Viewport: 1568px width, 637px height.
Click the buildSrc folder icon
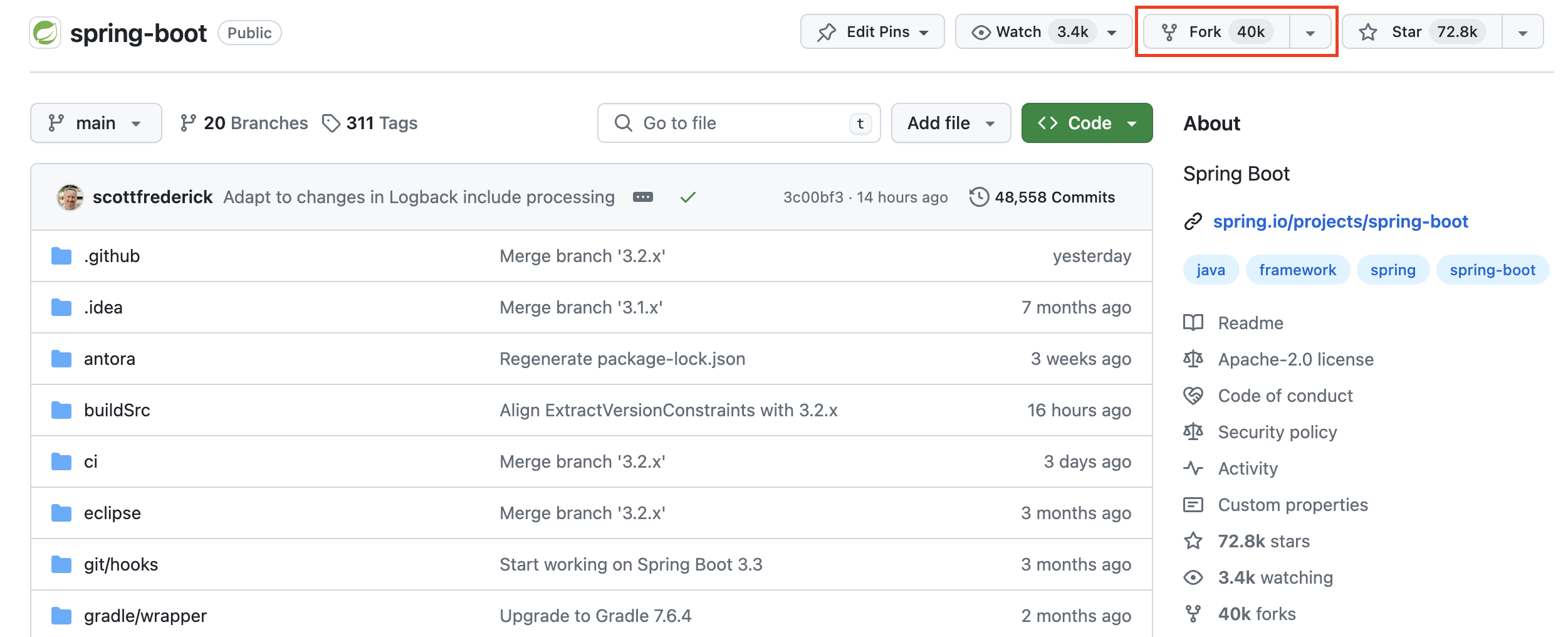tap(61, 410)
